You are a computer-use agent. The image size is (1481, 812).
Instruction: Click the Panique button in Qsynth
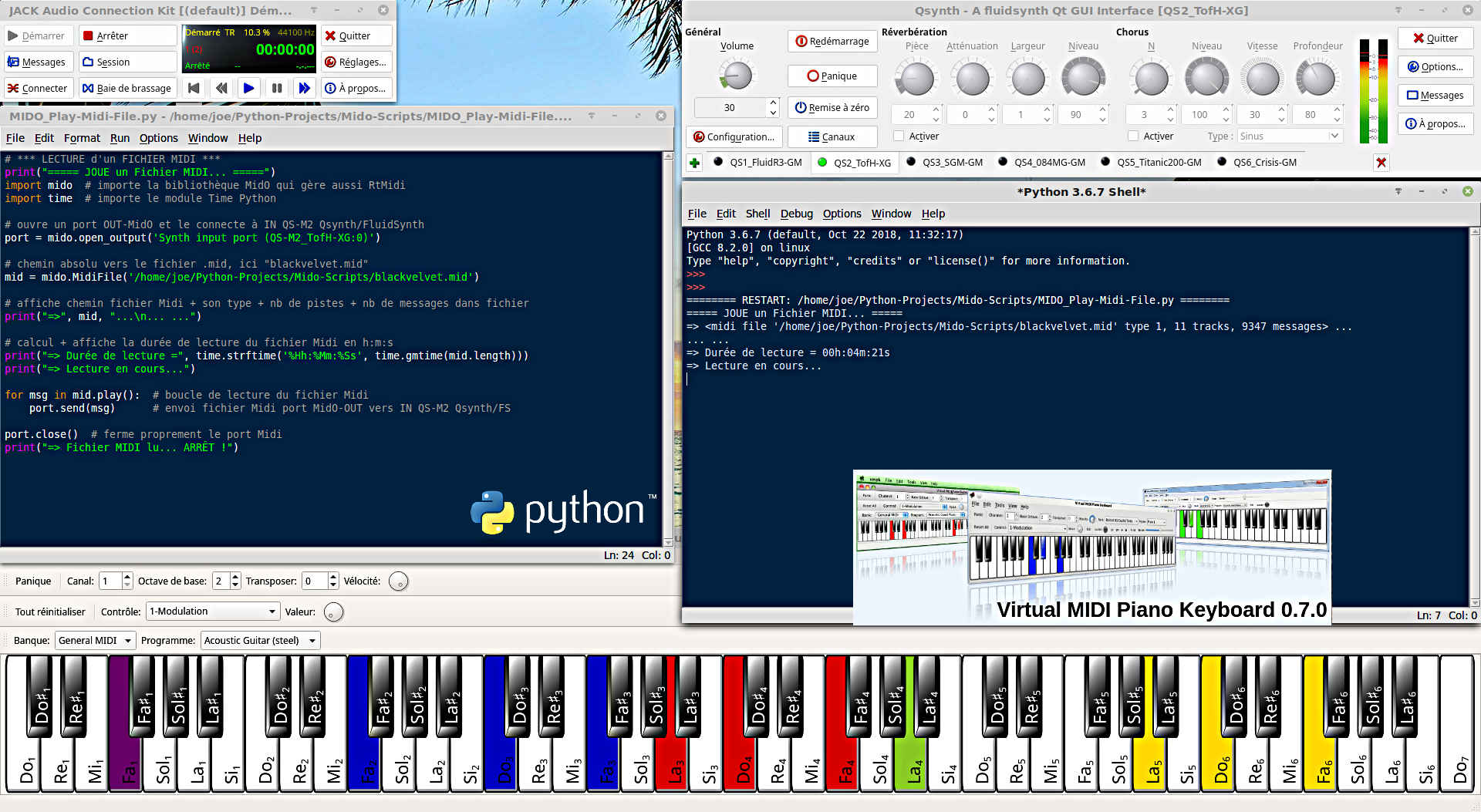point(832,76)
